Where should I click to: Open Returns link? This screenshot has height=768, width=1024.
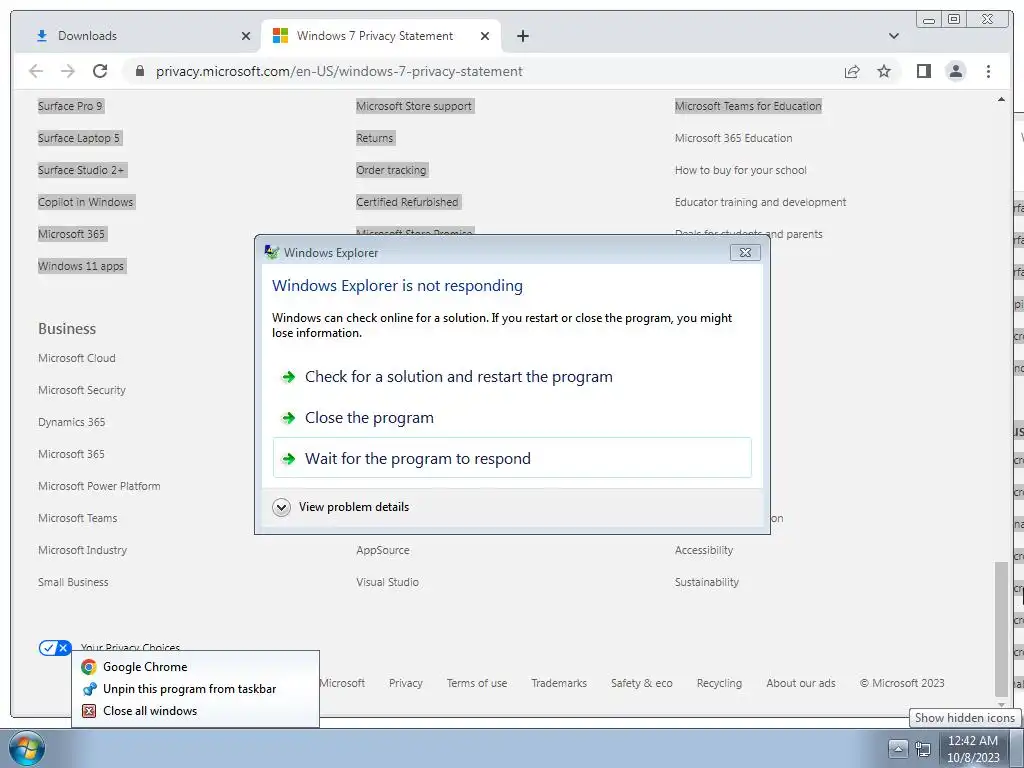[x=375, y=138]
